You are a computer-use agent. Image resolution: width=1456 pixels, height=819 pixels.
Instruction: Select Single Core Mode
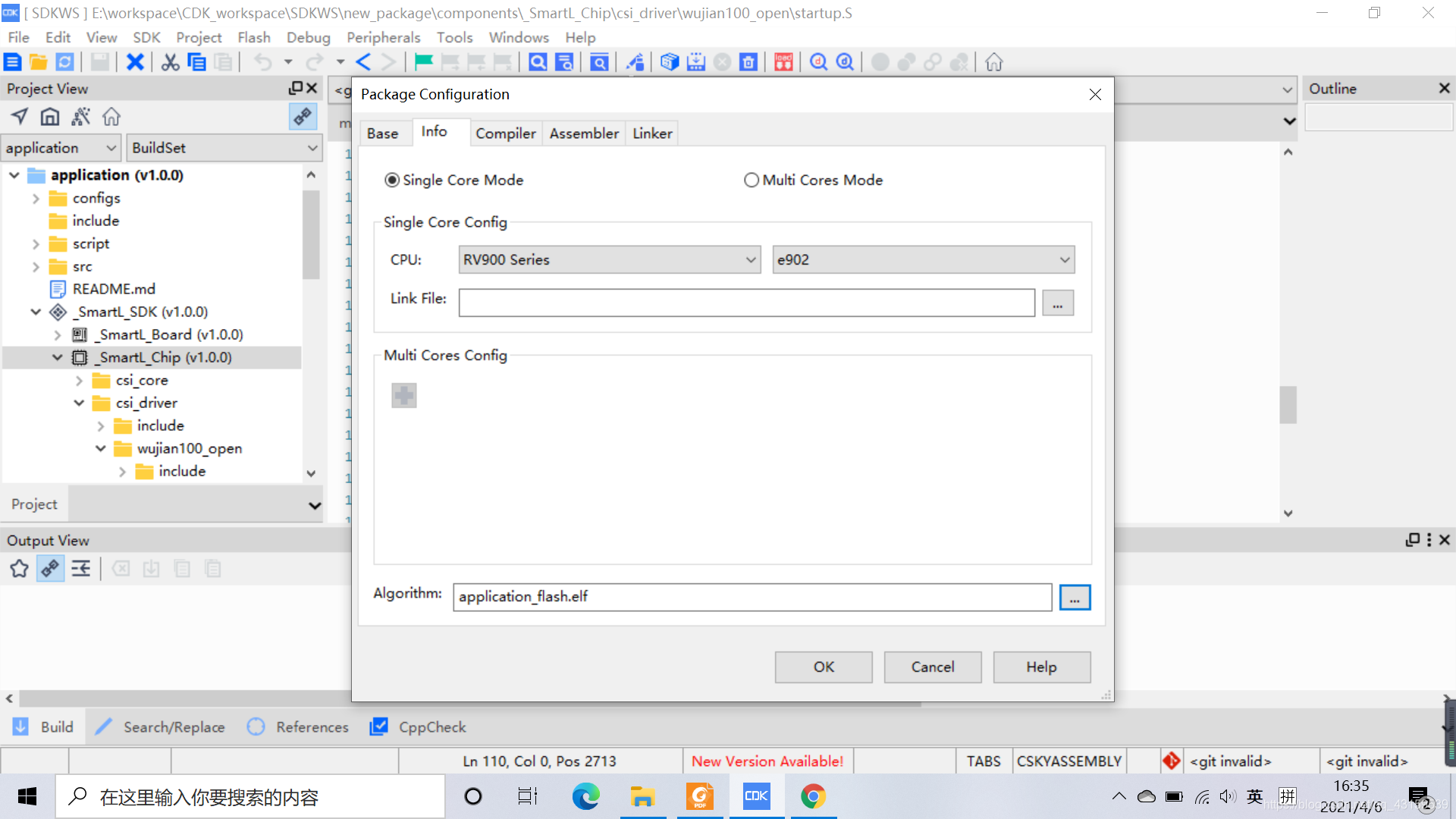point(392,180)
